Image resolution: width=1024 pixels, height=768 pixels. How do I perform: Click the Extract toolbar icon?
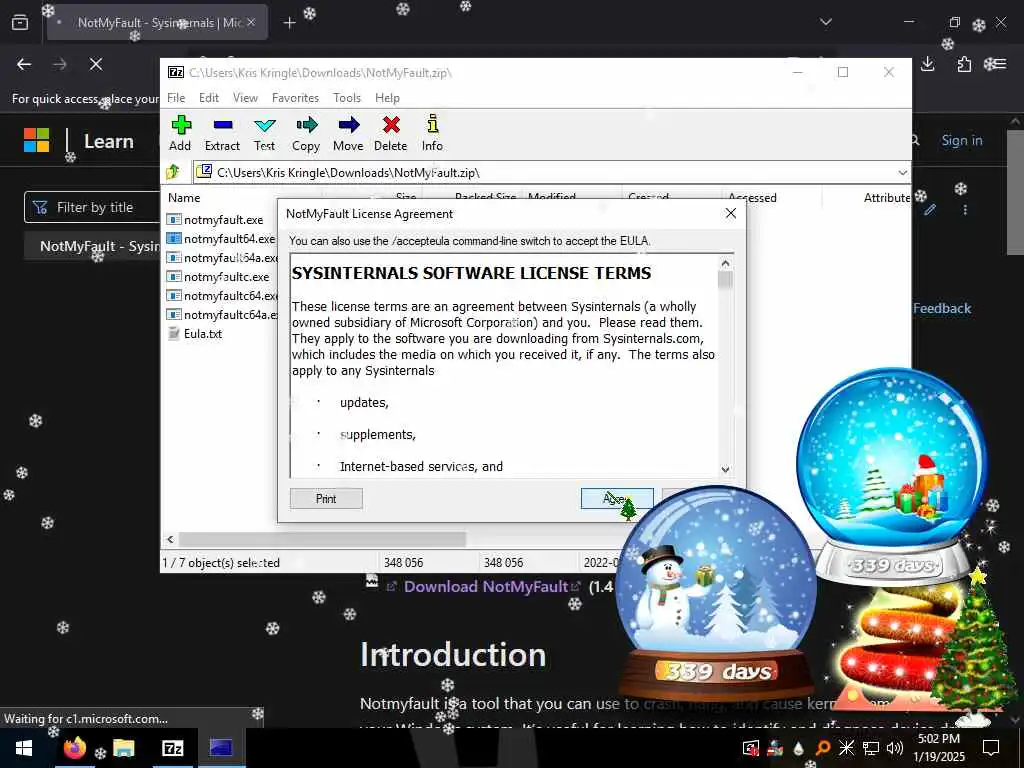click(x=223, y=133)
